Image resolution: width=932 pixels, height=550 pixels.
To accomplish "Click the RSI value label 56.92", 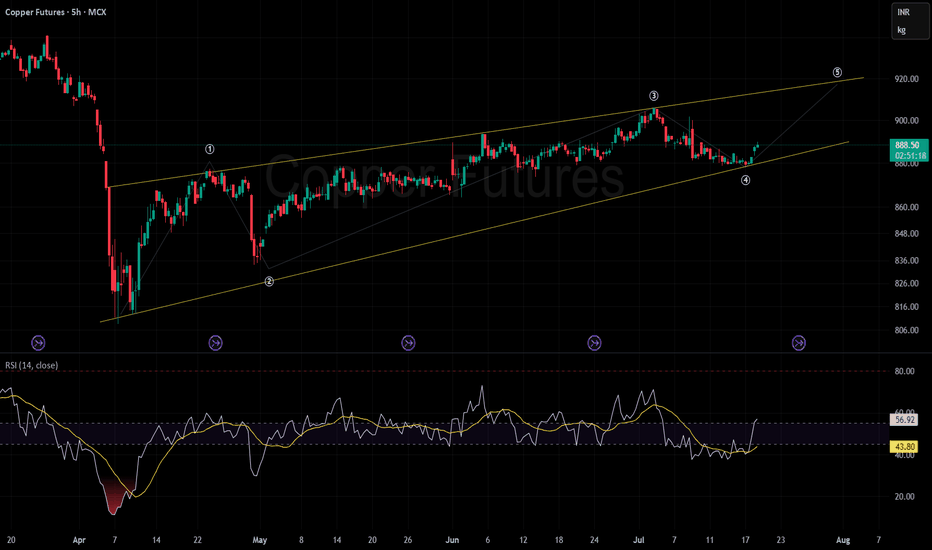I will (905, 420).
